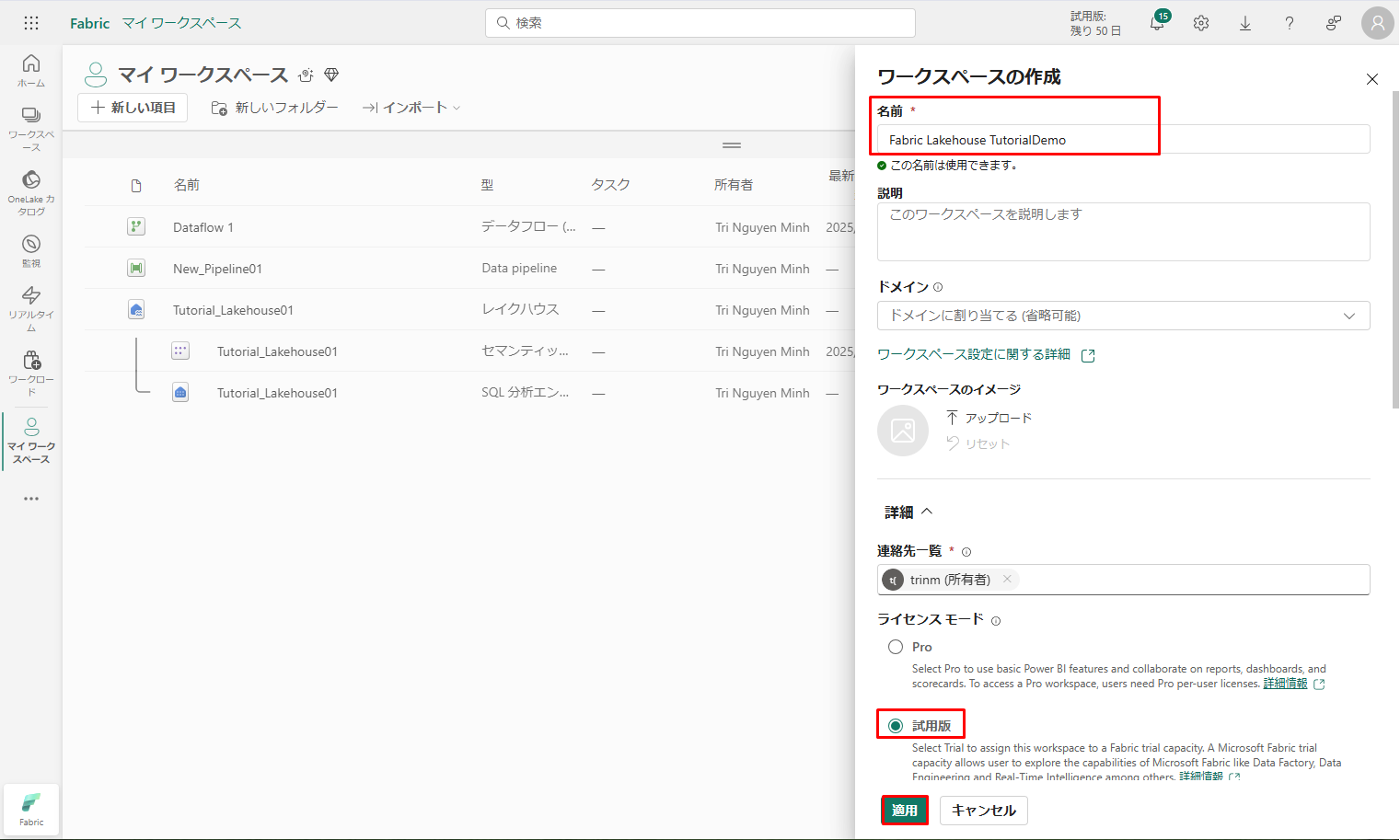
Task: Click the 適用 apply button
Action: coord(904,810)
